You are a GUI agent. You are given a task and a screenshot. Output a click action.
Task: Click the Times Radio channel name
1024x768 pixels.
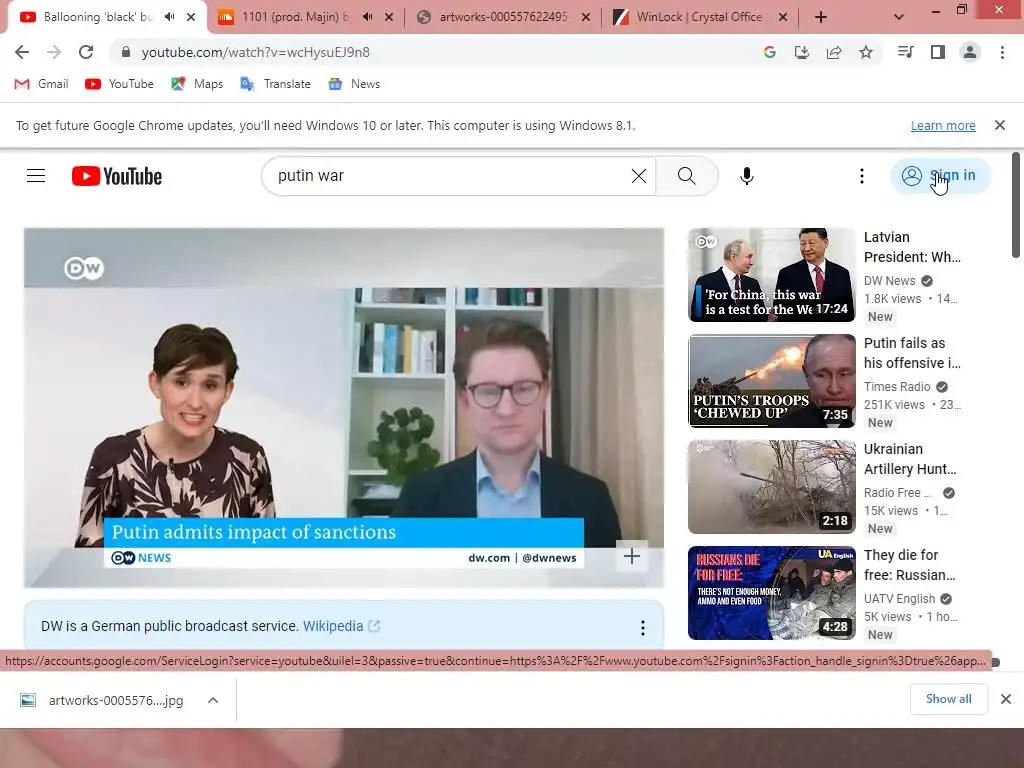tap(897, 387)
